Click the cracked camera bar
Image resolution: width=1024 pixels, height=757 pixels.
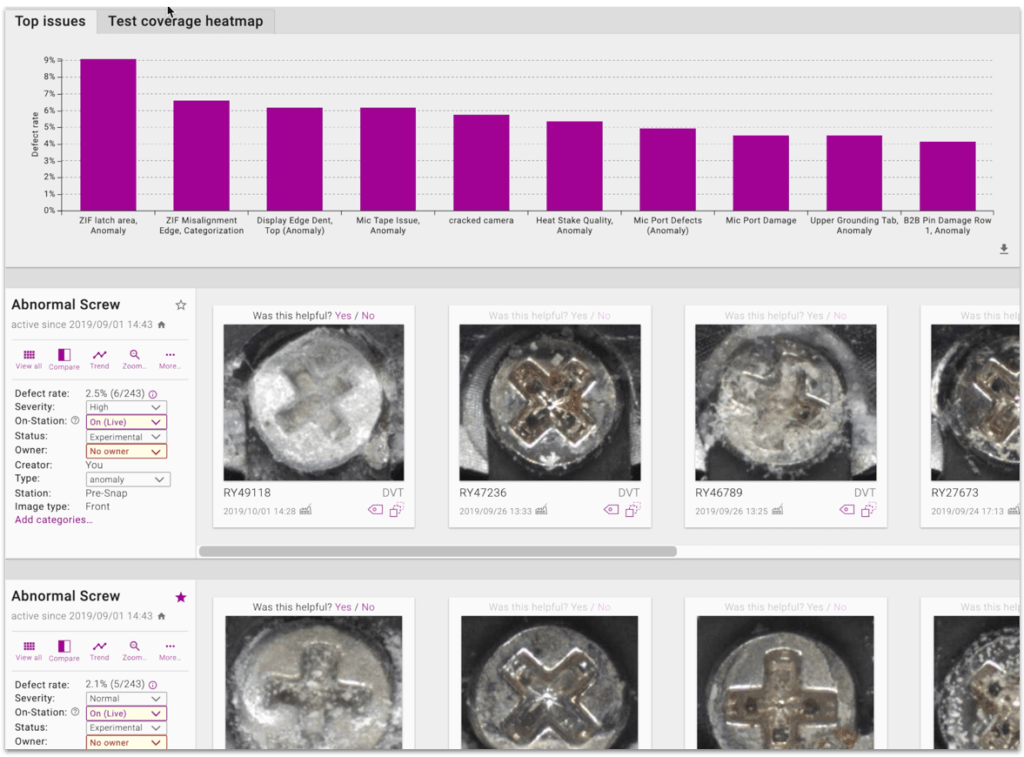coord(481,163)
